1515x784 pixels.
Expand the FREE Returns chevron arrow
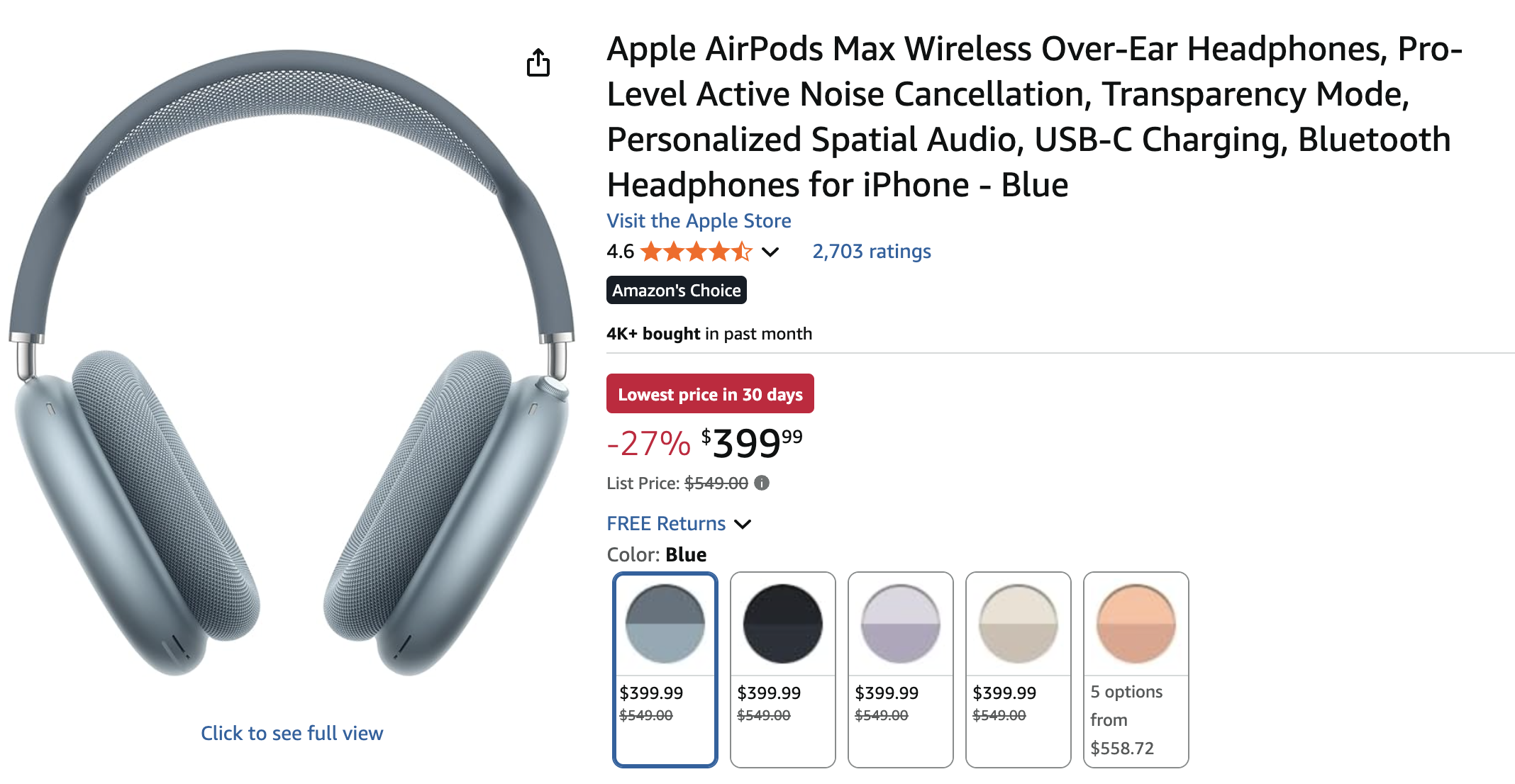point(743,524)
